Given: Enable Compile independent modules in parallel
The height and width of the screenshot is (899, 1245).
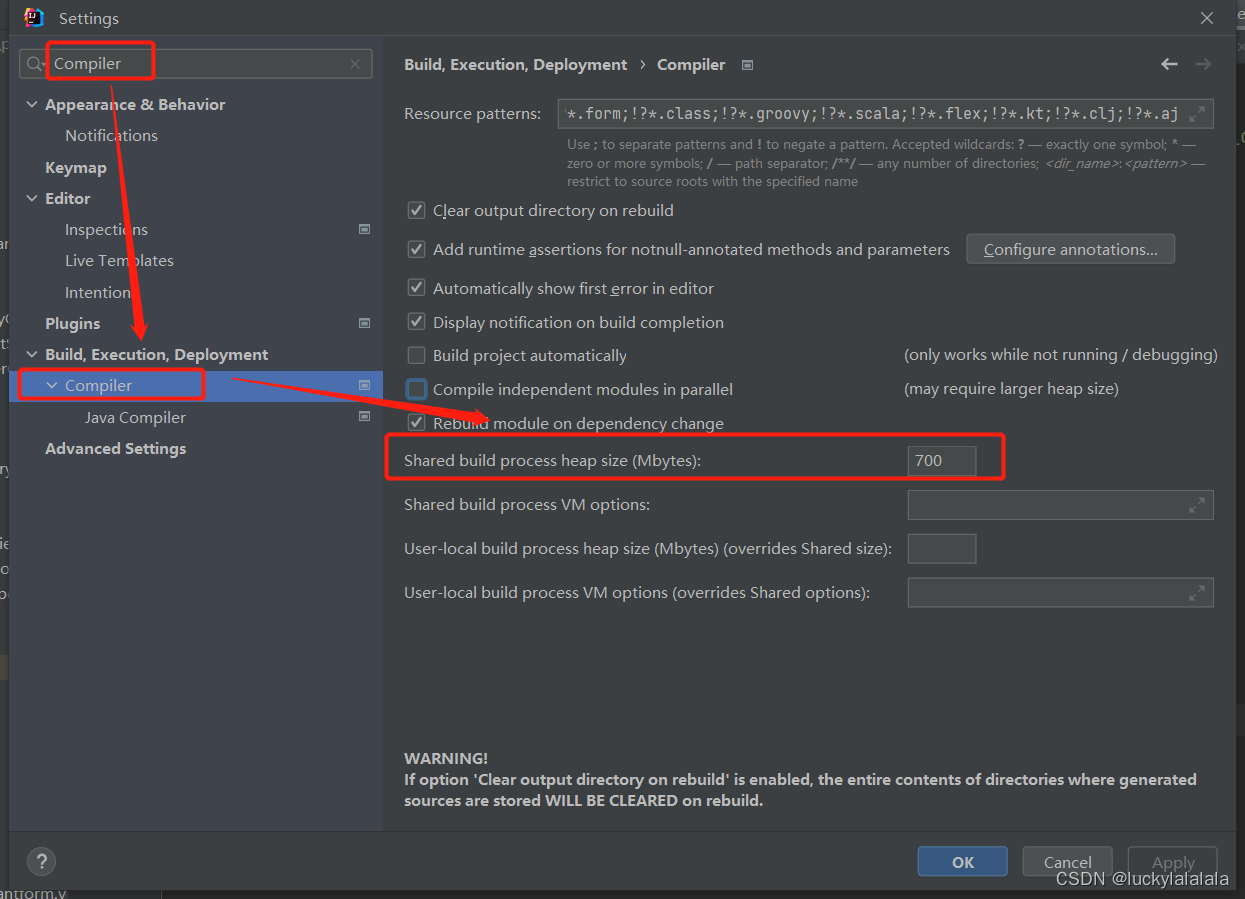Looking at the screenshot, I should click(x=417, y=390).
